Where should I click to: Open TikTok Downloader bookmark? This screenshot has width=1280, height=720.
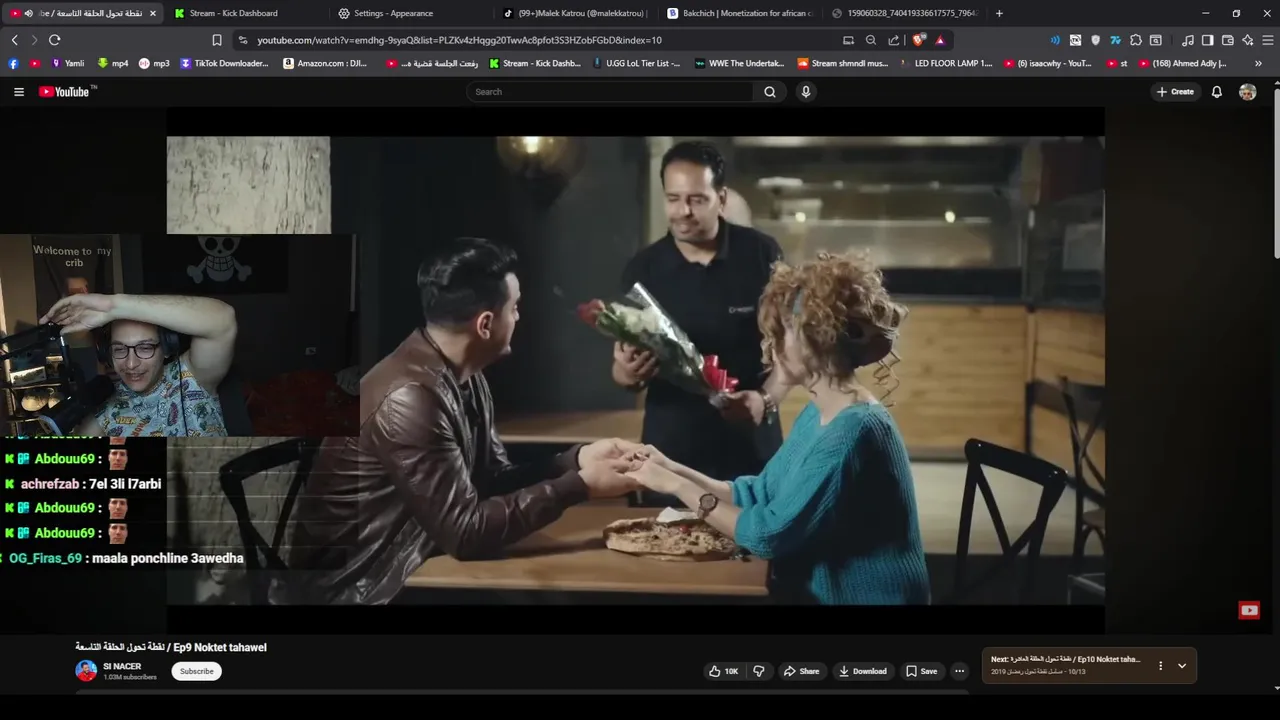(x=224, y=63)
